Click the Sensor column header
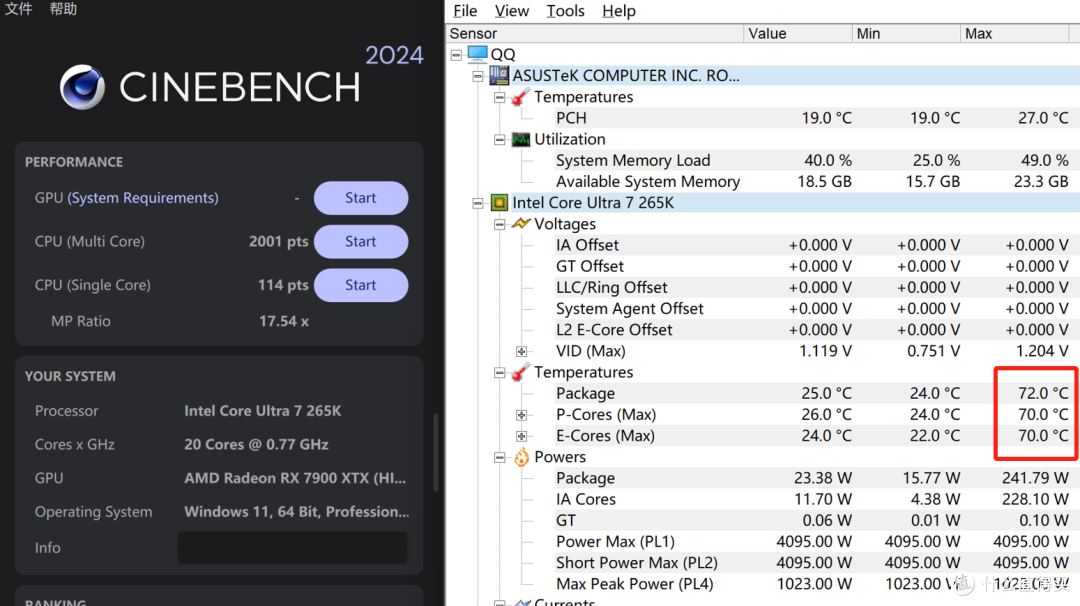The height and width of the screenshot is (606, 1080). pos(595,33)
